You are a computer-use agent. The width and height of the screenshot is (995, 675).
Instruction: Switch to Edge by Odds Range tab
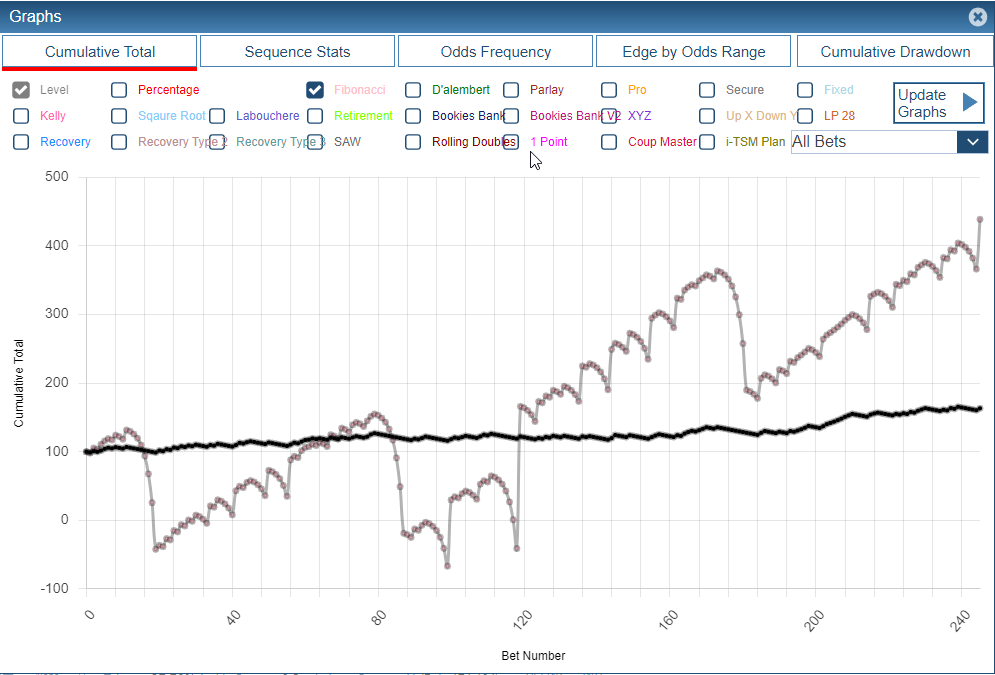click(x=694, y=51)
